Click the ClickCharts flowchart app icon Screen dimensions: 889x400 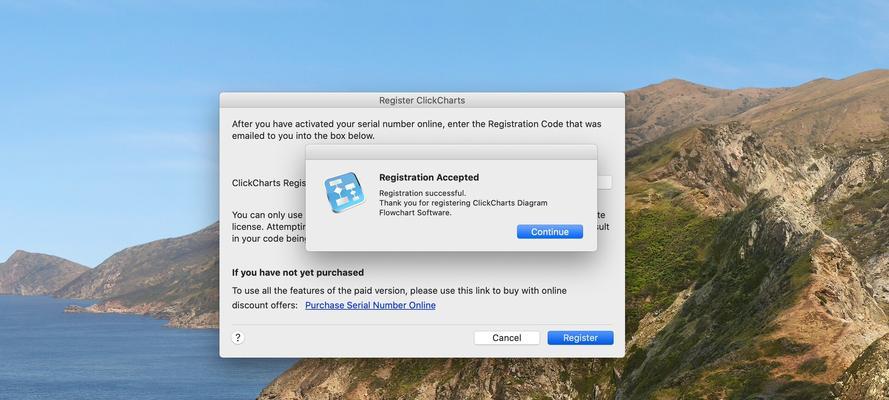coord(344,192)
